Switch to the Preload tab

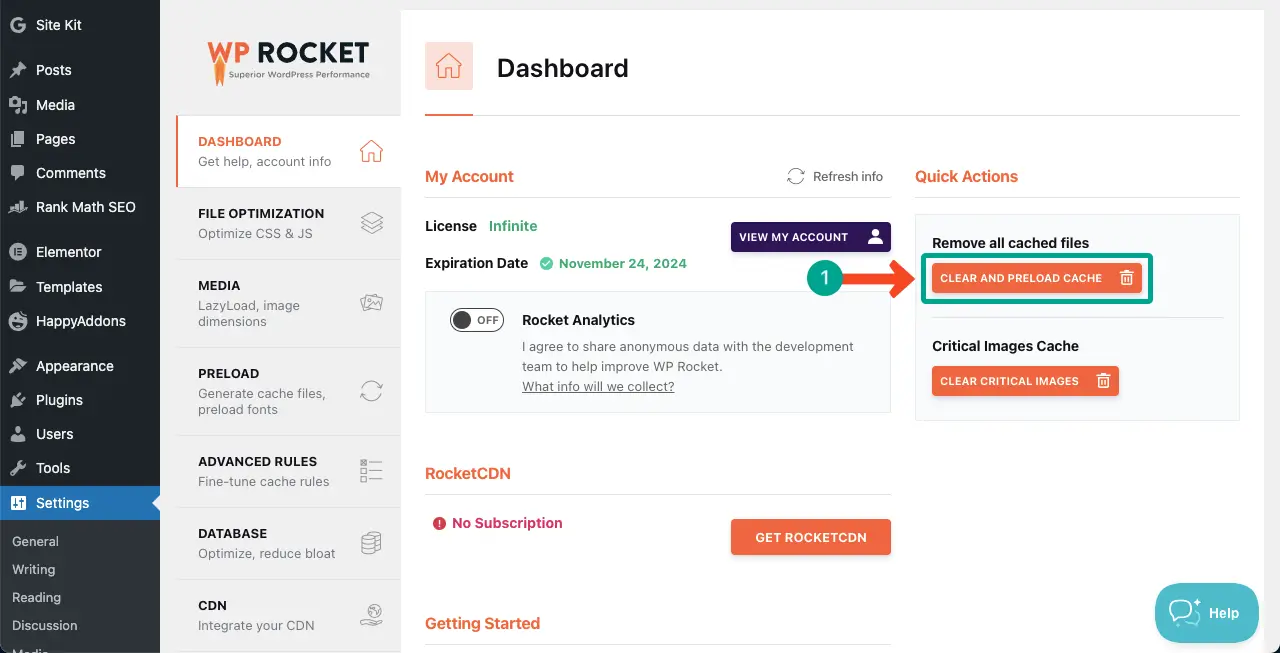click(x=289, y=391)
